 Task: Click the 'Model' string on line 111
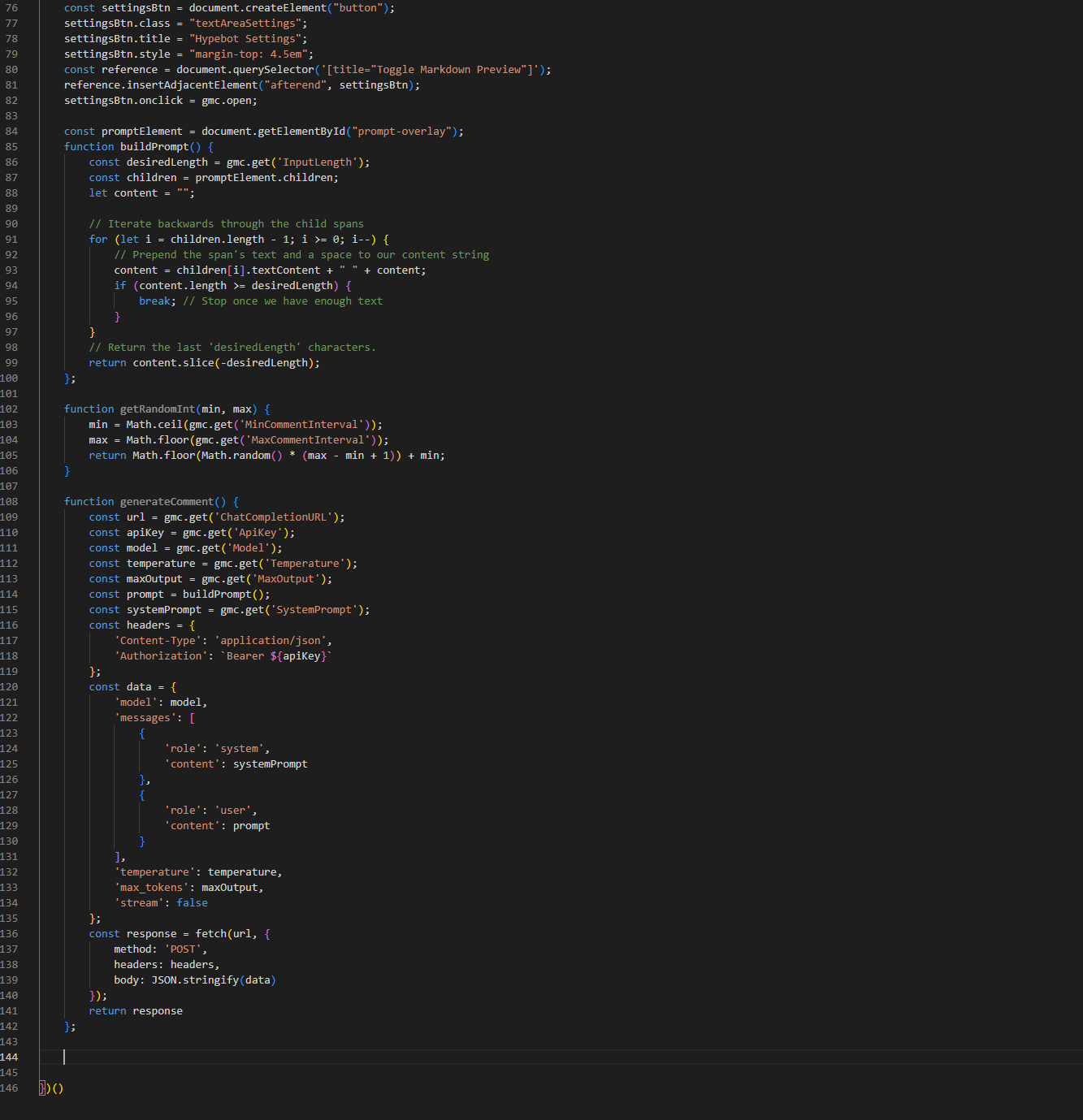[249, 548]
